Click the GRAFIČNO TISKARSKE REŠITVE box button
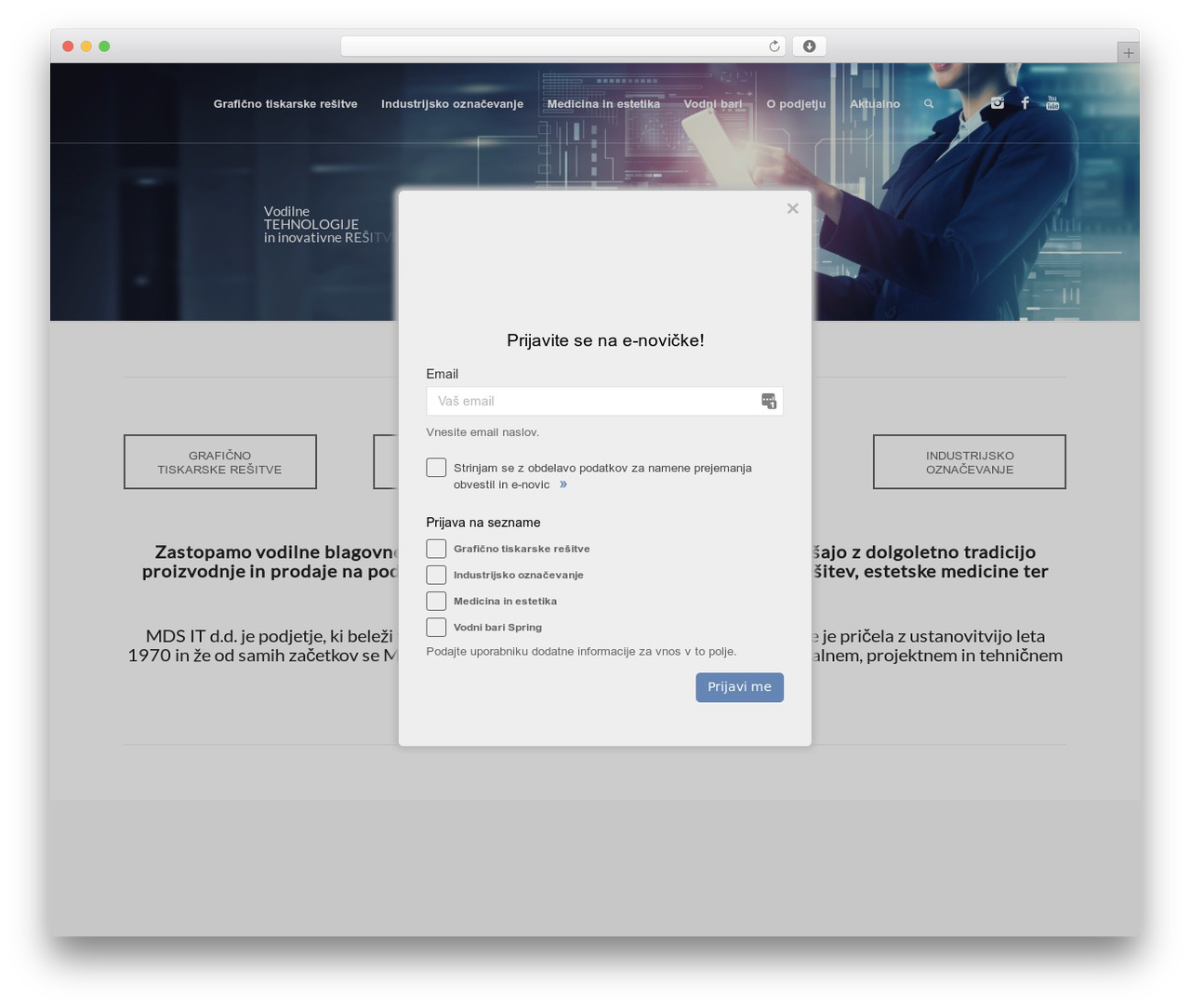 (x=220, y=462)
